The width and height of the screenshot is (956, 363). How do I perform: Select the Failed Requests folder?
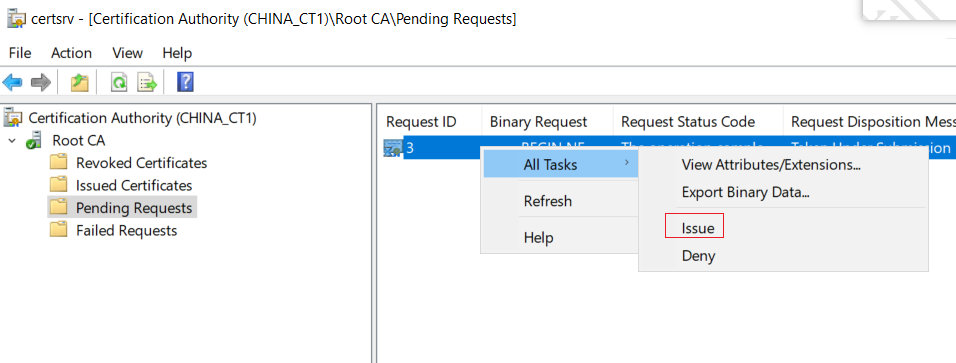126,231
